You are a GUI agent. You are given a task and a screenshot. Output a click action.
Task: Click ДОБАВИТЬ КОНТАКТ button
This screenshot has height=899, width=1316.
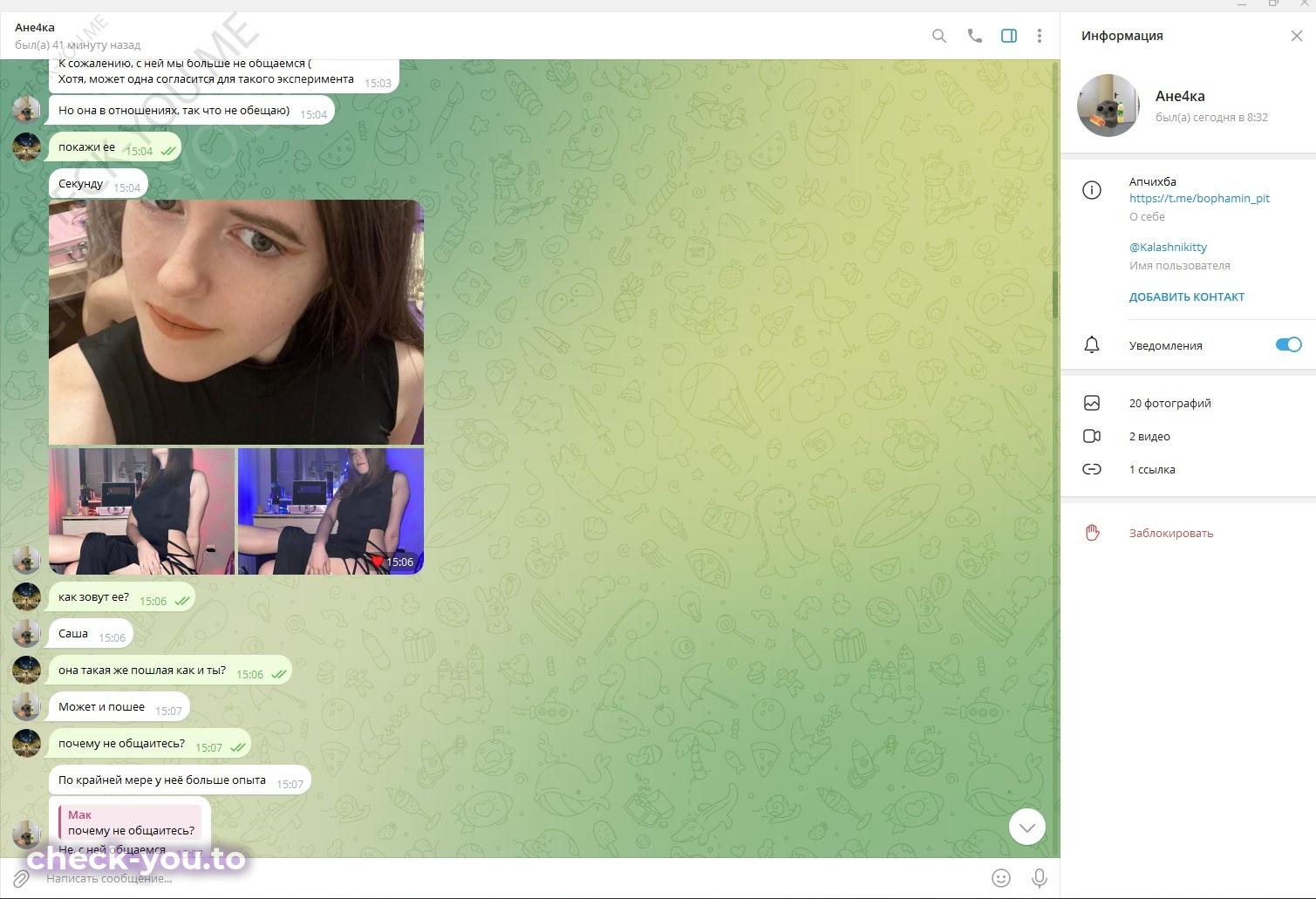(1187, 296)
